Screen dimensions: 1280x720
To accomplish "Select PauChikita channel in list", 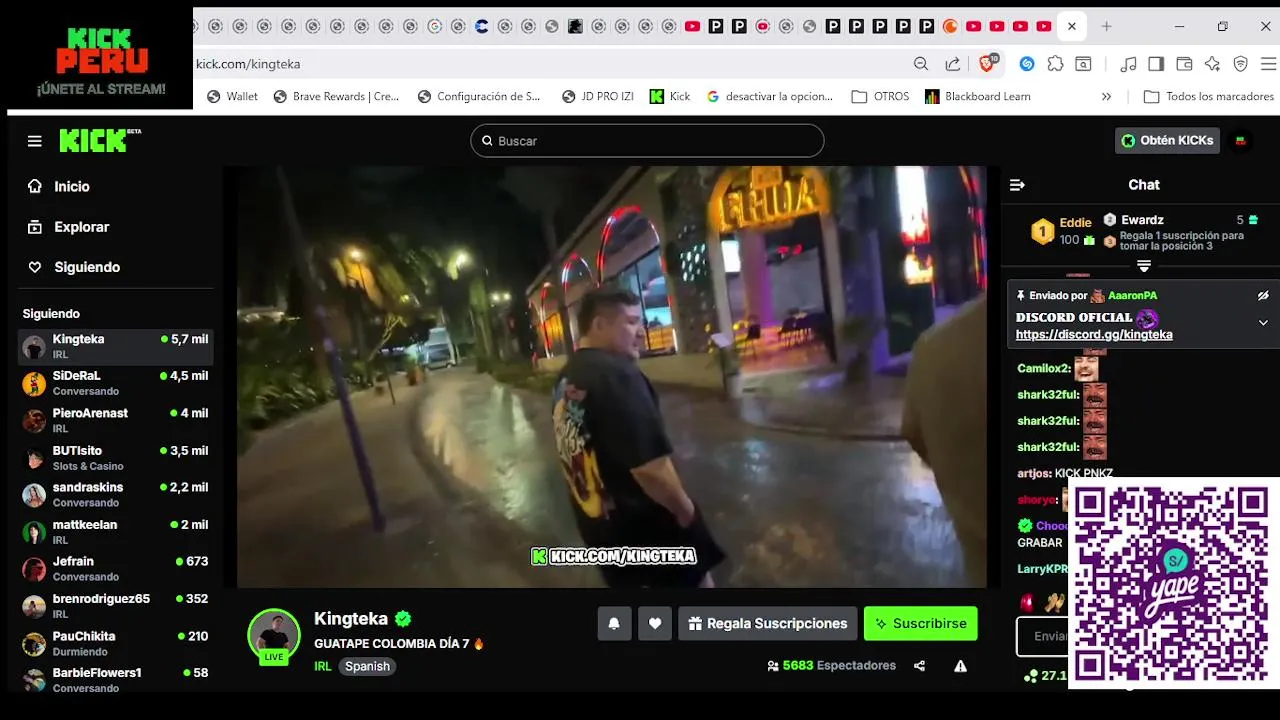I will coord(115,643).
